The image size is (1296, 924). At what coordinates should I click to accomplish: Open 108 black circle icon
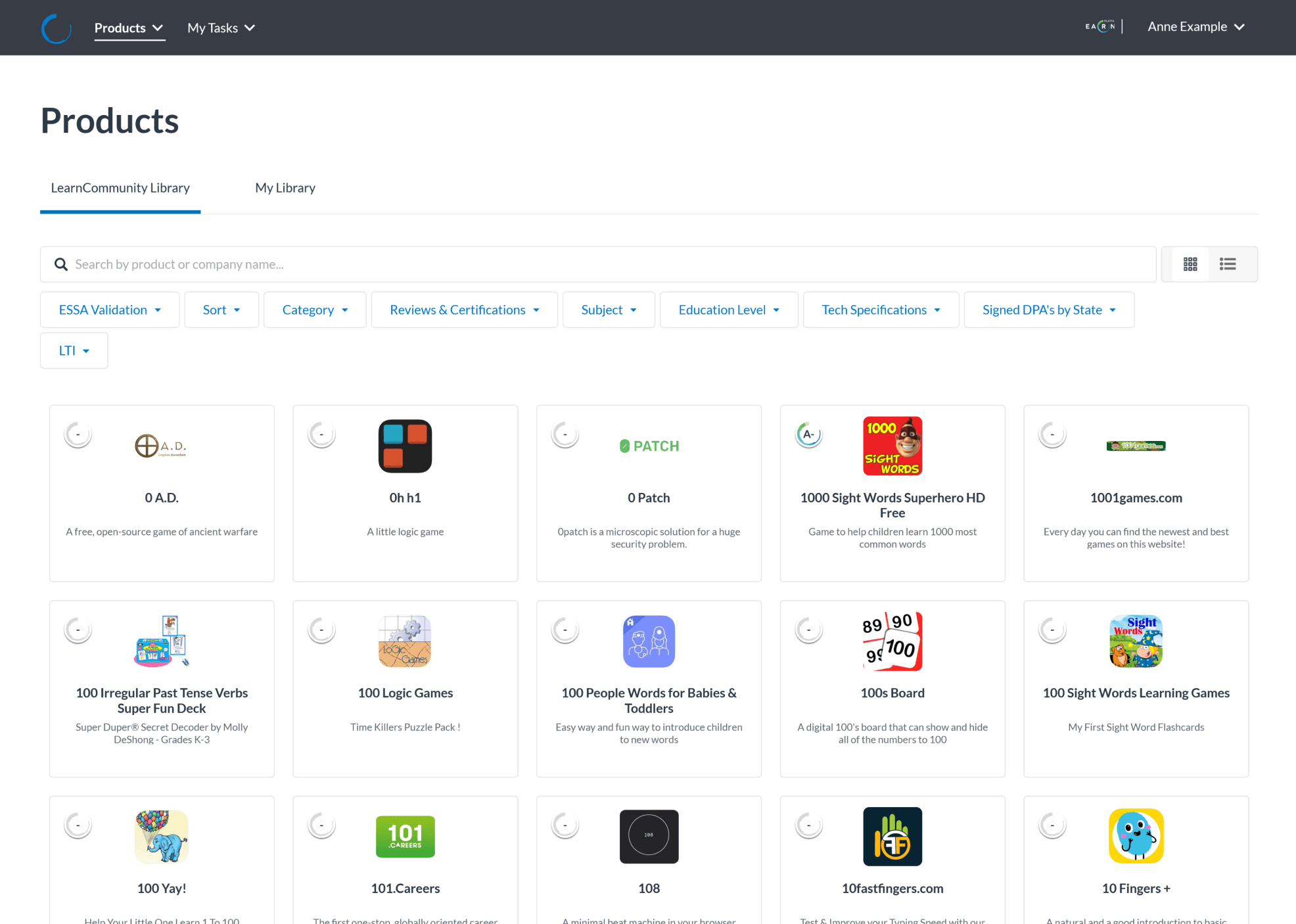tap(649, 837)
